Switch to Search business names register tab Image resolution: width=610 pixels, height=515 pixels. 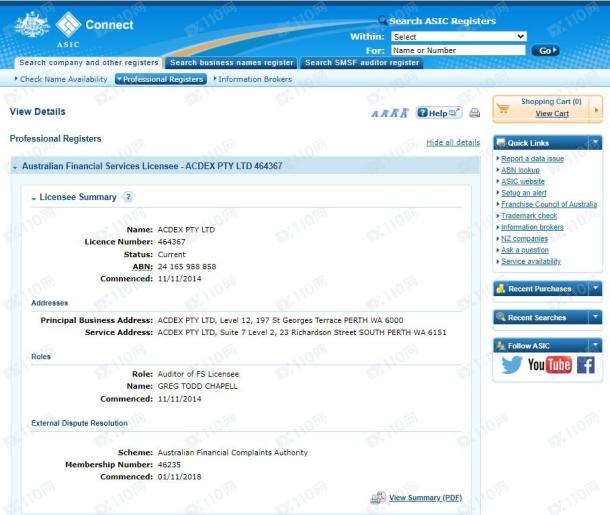[231, 63]
